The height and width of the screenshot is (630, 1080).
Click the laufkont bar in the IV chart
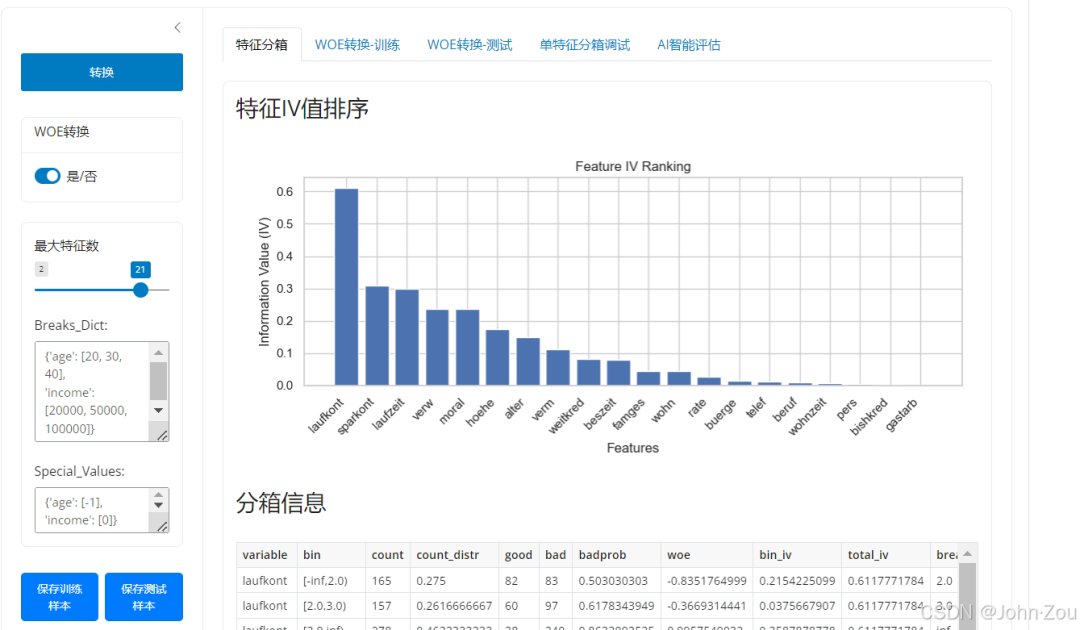click(x=346, y=286)
